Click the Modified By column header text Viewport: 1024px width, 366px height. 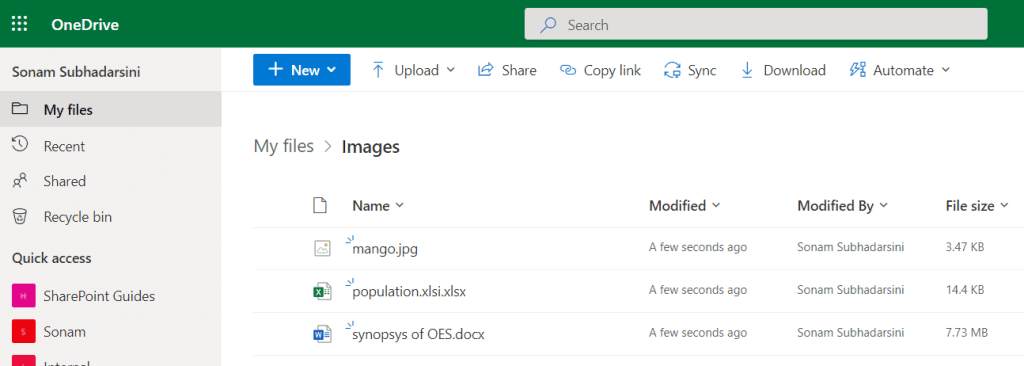pos(835,206)
